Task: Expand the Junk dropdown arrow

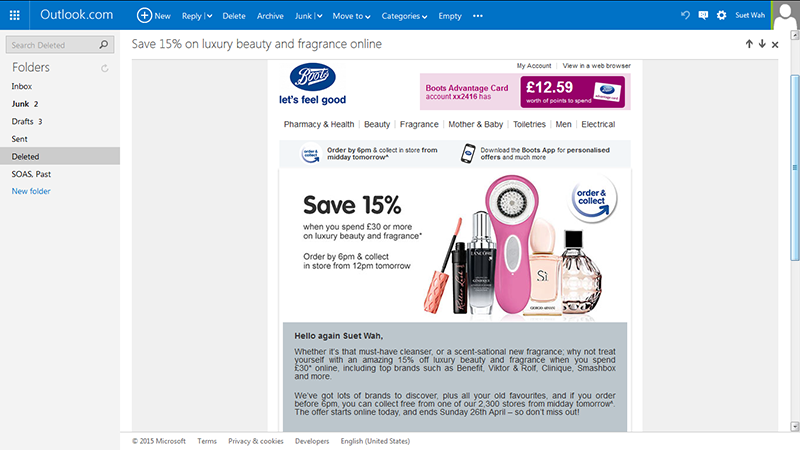Action: point(319,16)
